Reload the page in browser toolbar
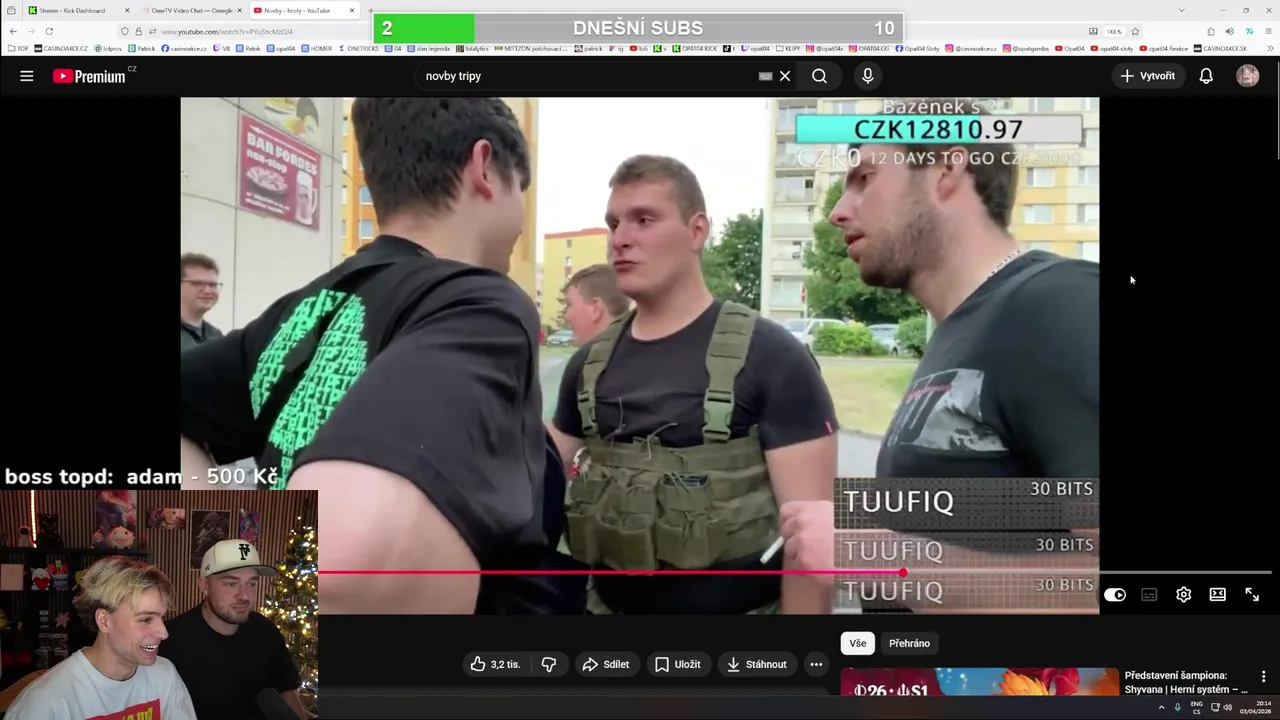Screen dimensions: 1280x720 49,31
